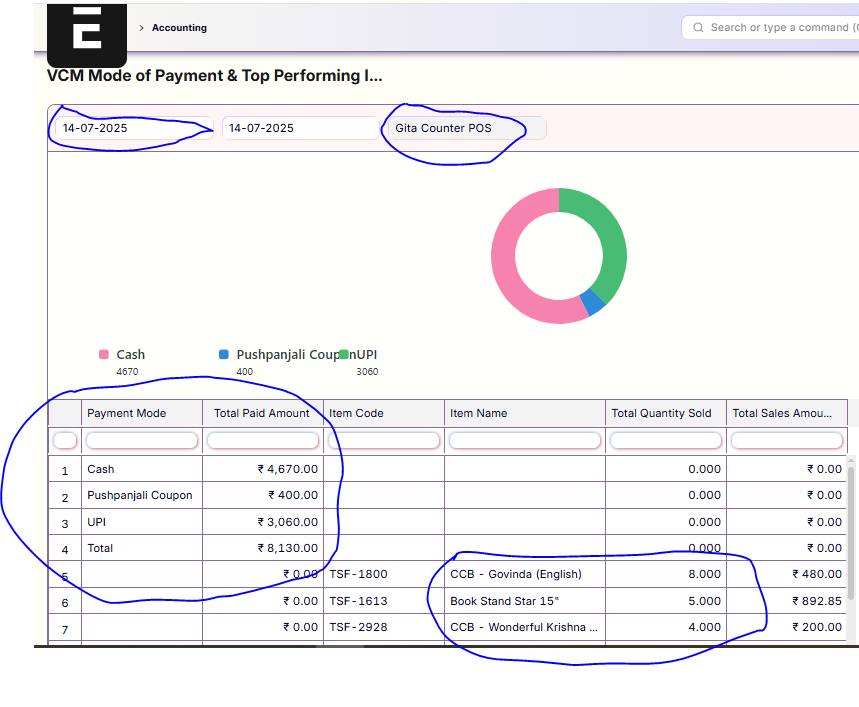
Task: Click the pink Cash legend marker
Action: pos(104,355)
